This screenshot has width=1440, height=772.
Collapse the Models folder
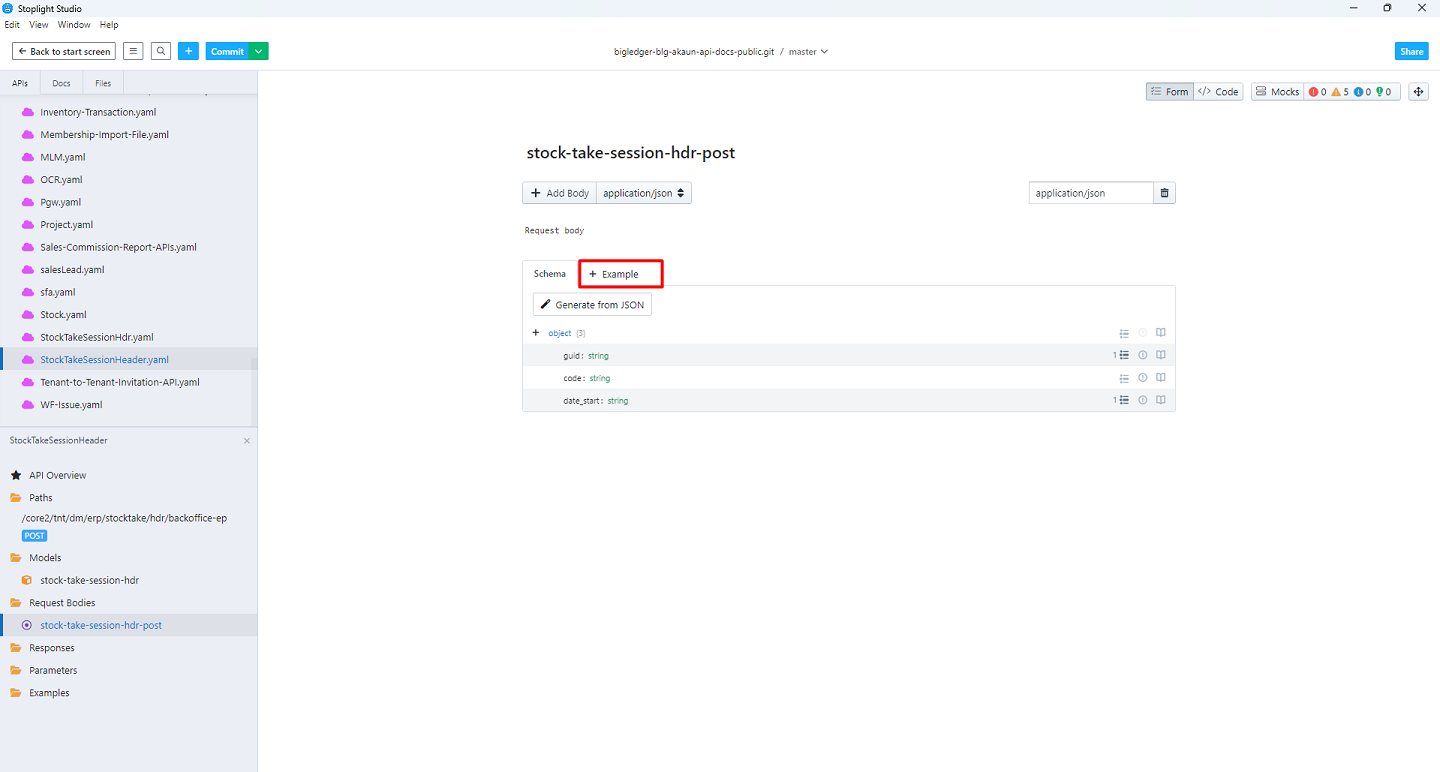tap(45, 558)
